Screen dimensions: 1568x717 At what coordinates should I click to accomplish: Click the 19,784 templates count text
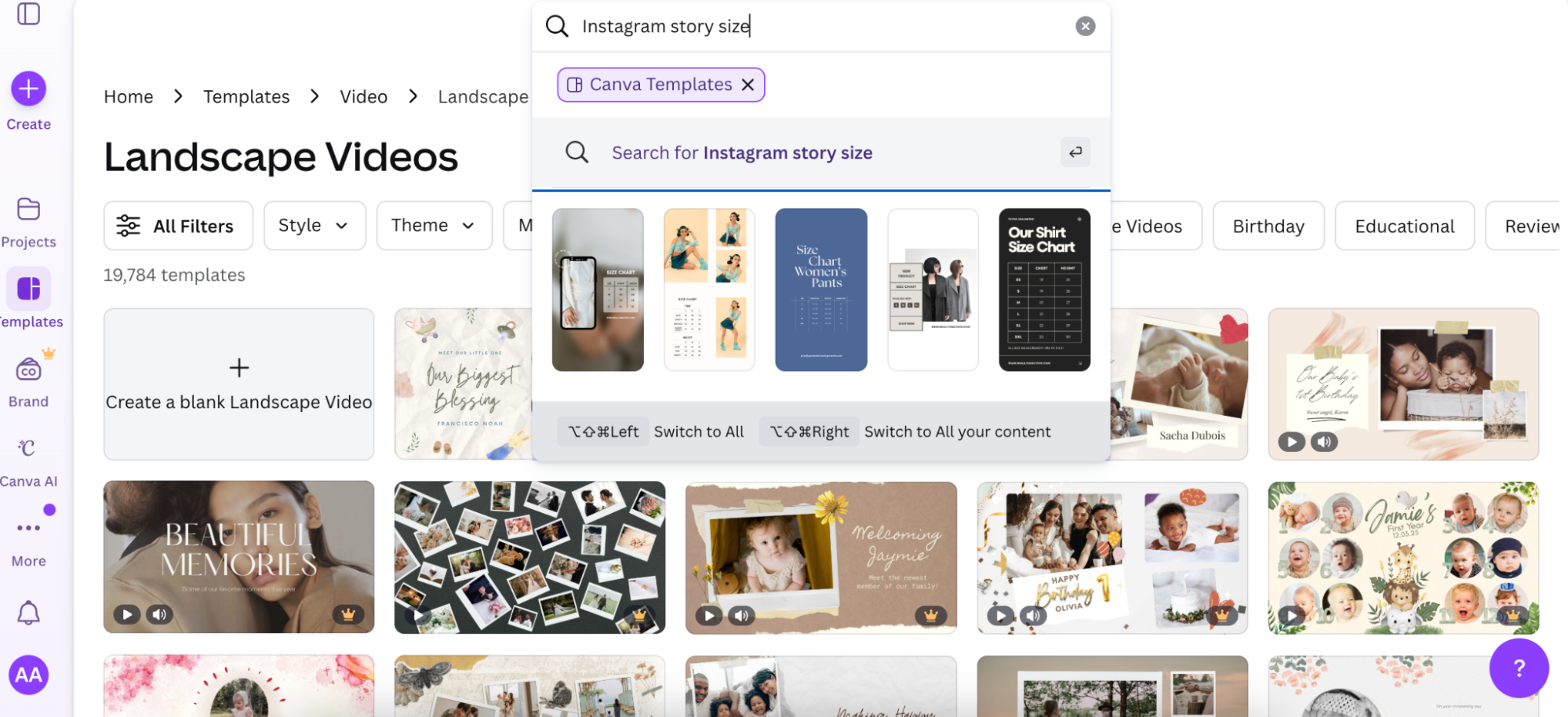174,275
